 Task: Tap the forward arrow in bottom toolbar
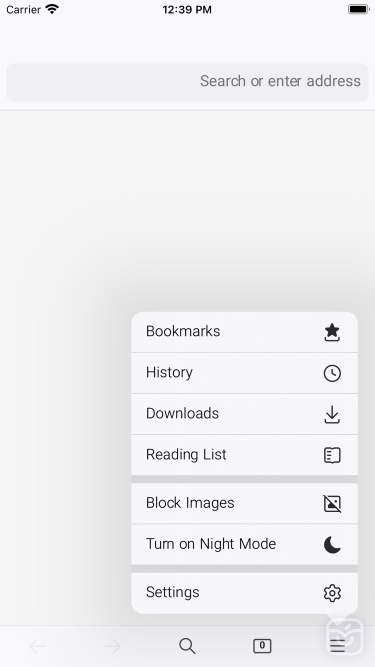tap(112, 646)
